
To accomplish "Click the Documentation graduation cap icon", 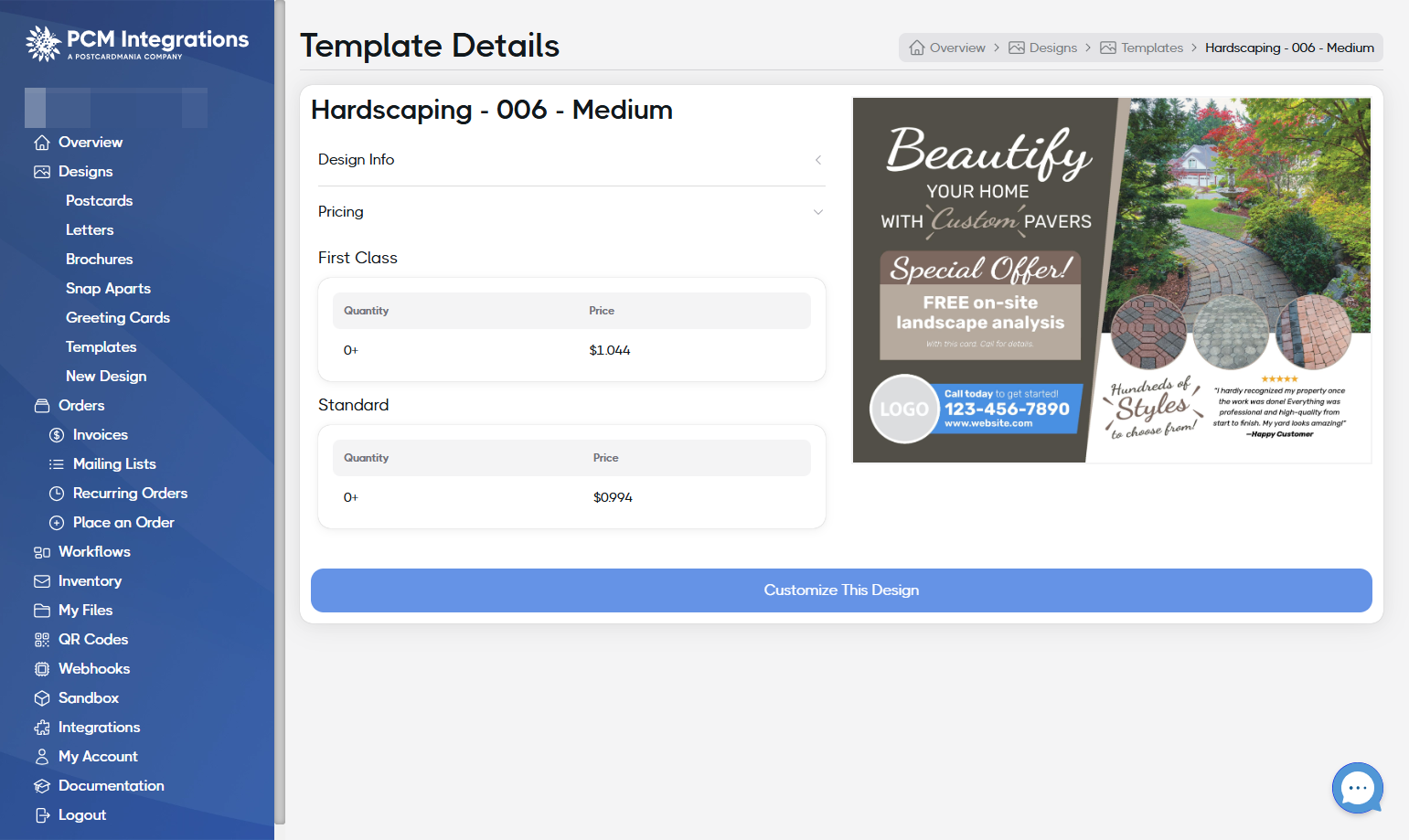I will tap(42, 786).
